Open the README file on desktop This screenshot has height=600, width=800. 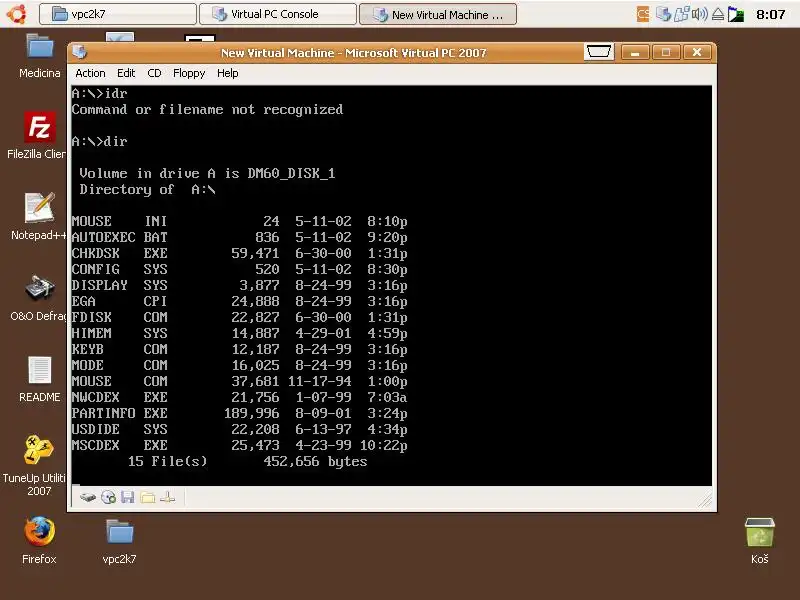point(39,379)
